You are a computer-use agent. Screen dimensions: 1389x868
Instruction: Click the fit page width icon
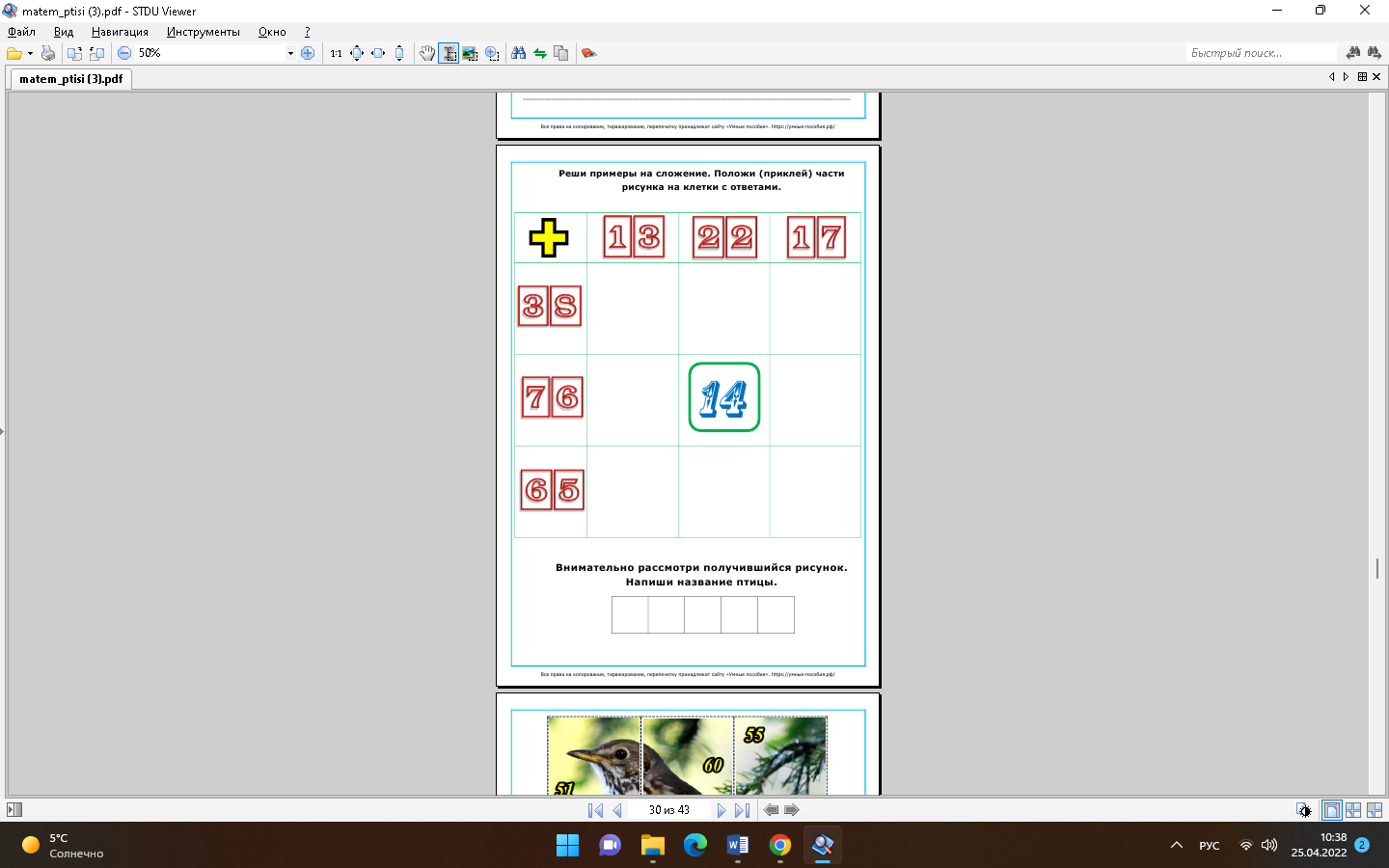click(x=378, y=53)
